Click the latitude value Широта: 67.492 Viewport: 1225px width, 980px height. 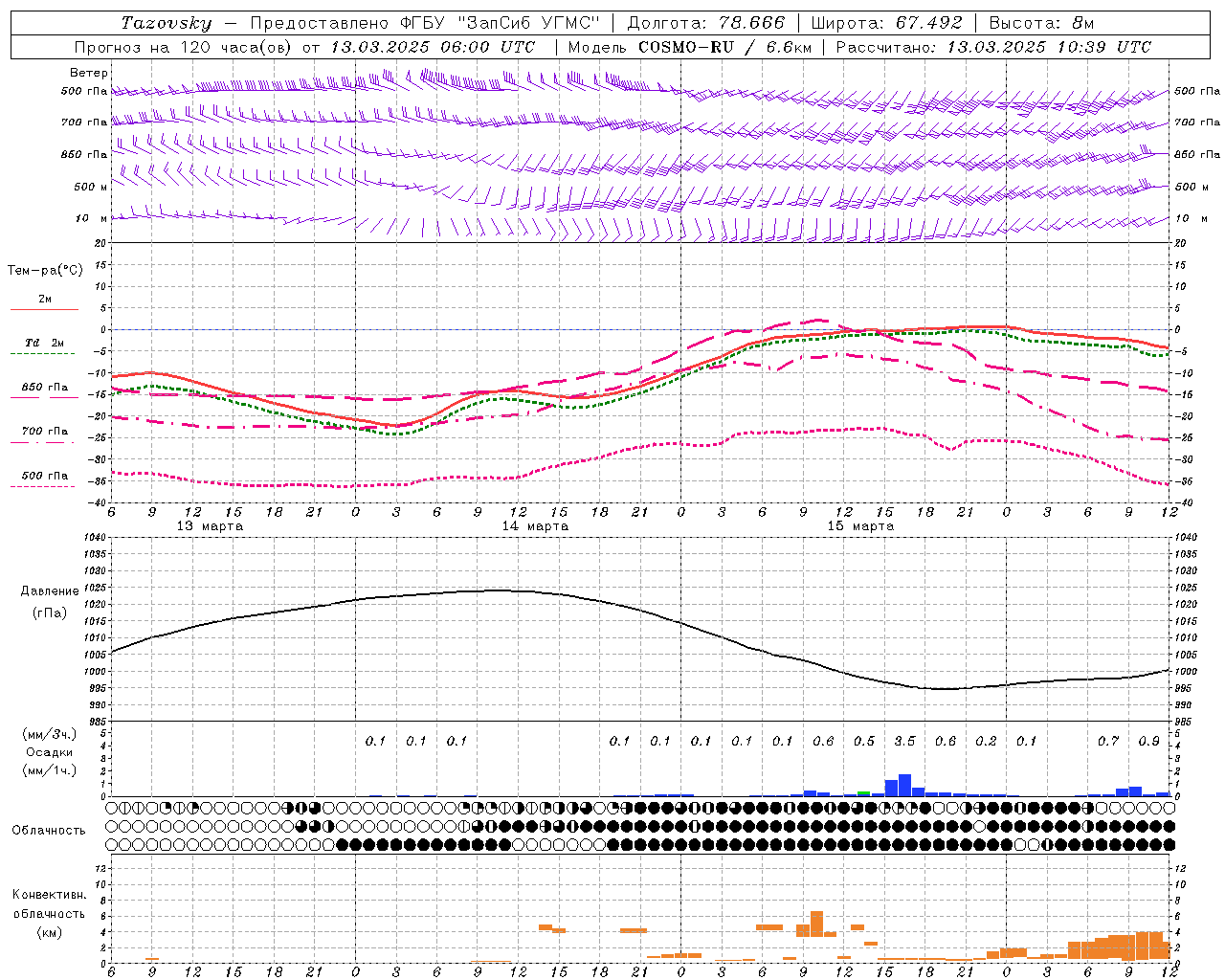point(886,23)
